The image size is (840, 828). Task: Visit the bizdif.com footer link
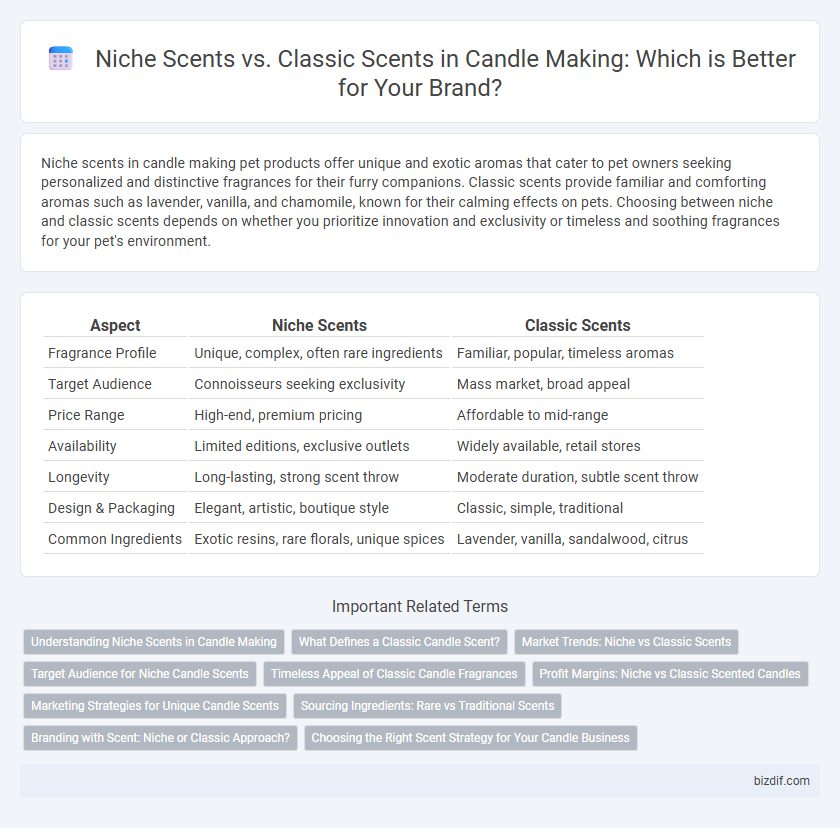782,781
